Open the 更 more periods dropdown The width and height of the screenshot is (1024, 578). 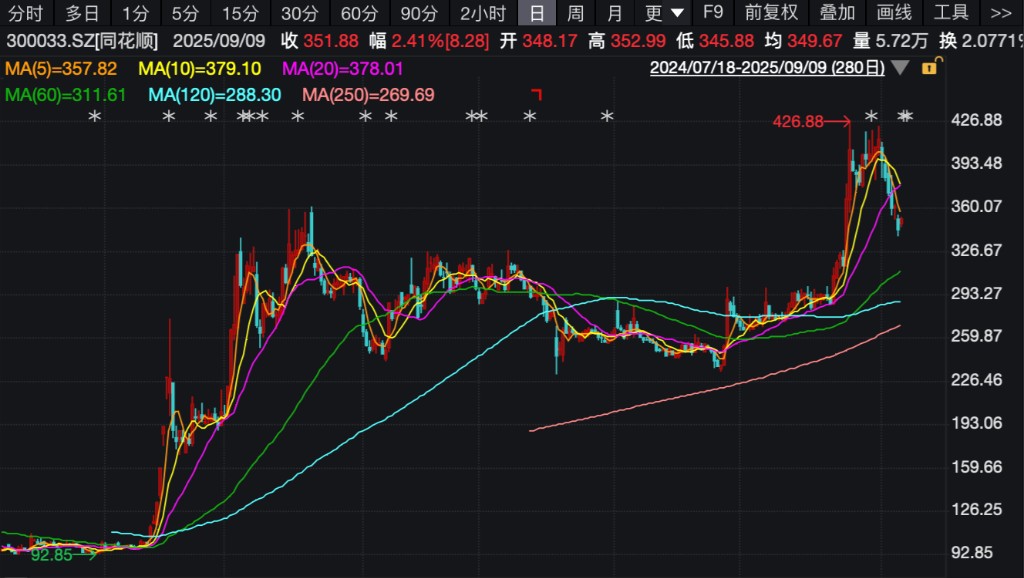pyautogui.click(x=665, y=13)
